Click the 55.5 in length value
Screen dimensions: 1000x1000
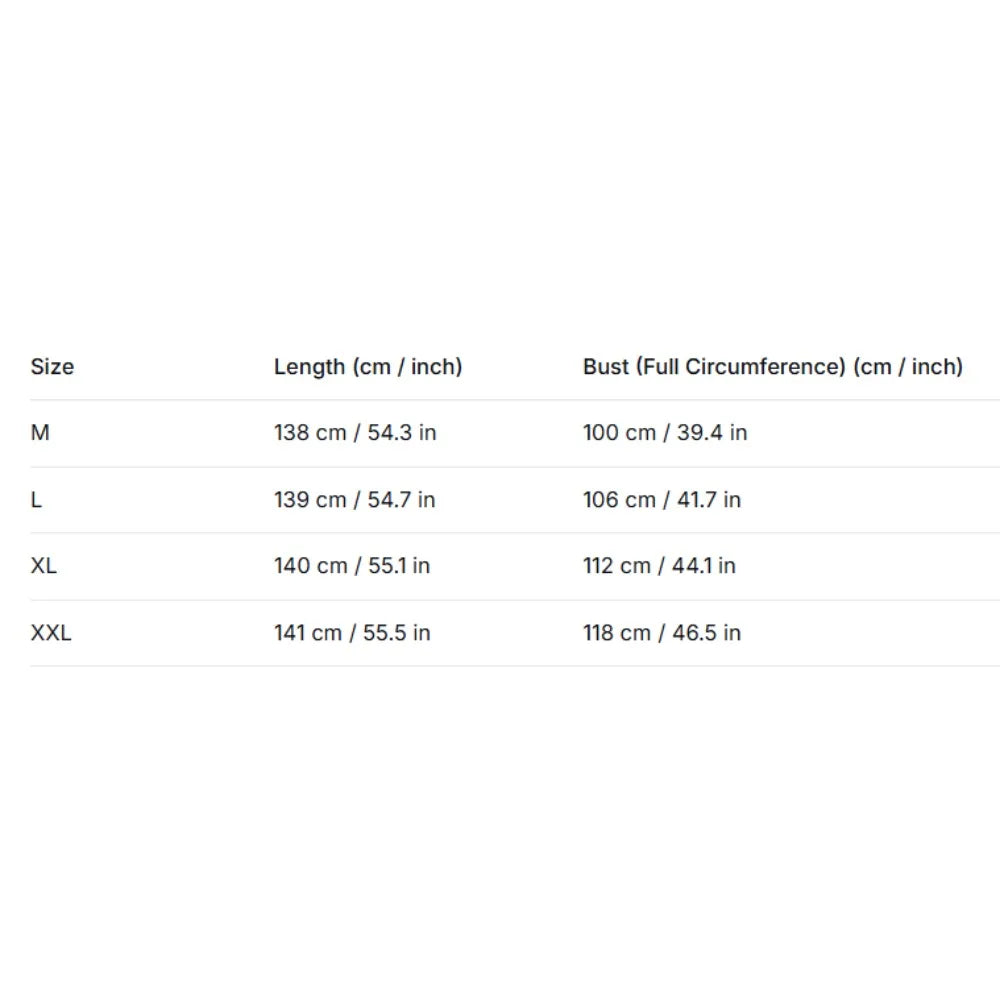[397, 633]
